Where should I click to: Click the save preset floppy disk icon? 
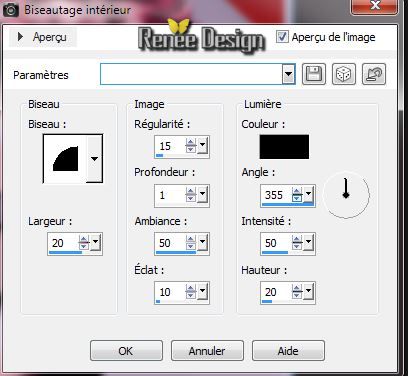coord(314,74)
